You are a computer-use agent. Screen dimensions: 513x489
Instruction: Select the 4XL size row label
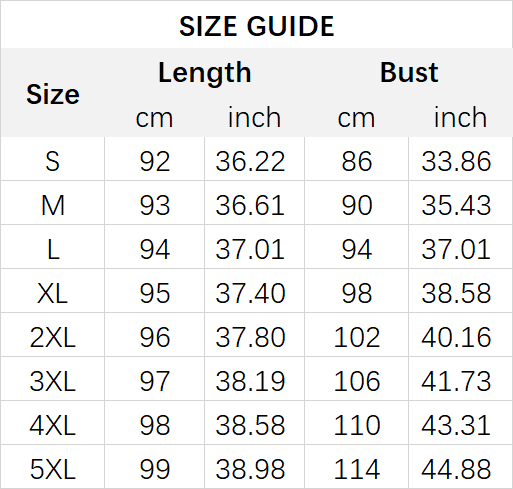pos(53,425)
